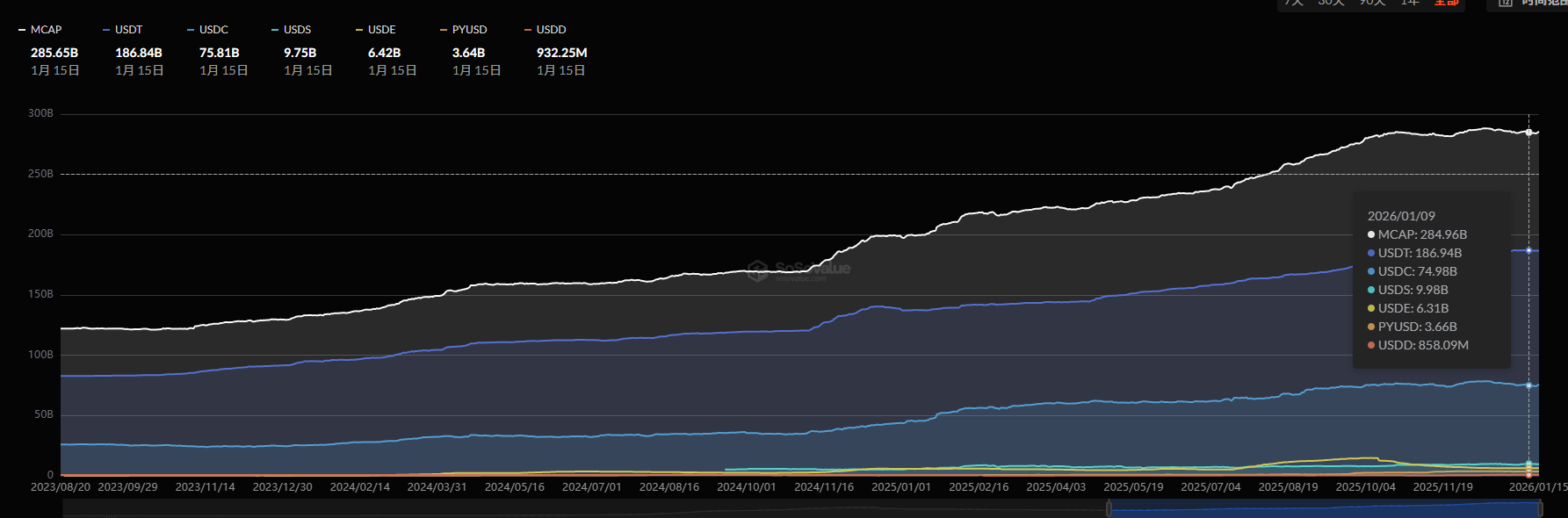This screenshot has width=1568, height=518.
Task: Select the 全部 range tab
Action: [1447, 4]
